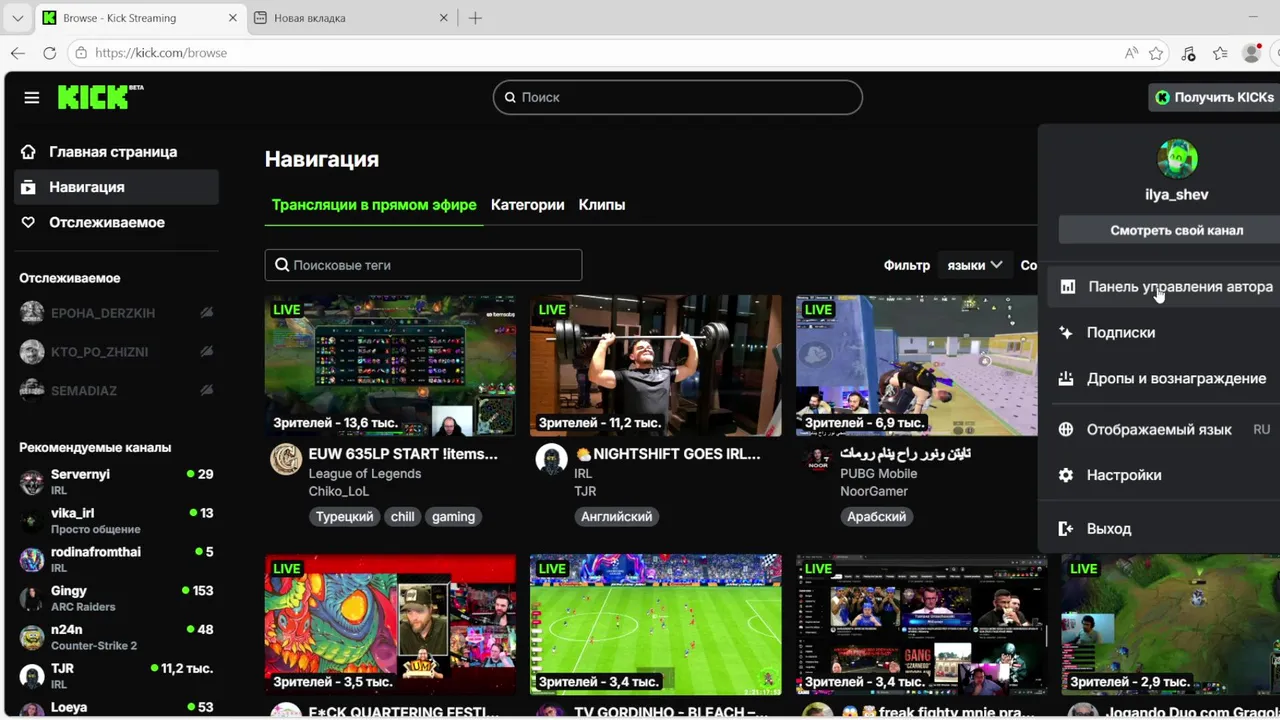Viewport: 1280px width, 720px height.
Task: Click the Турецкий tag
Action: tap(344, 517)
